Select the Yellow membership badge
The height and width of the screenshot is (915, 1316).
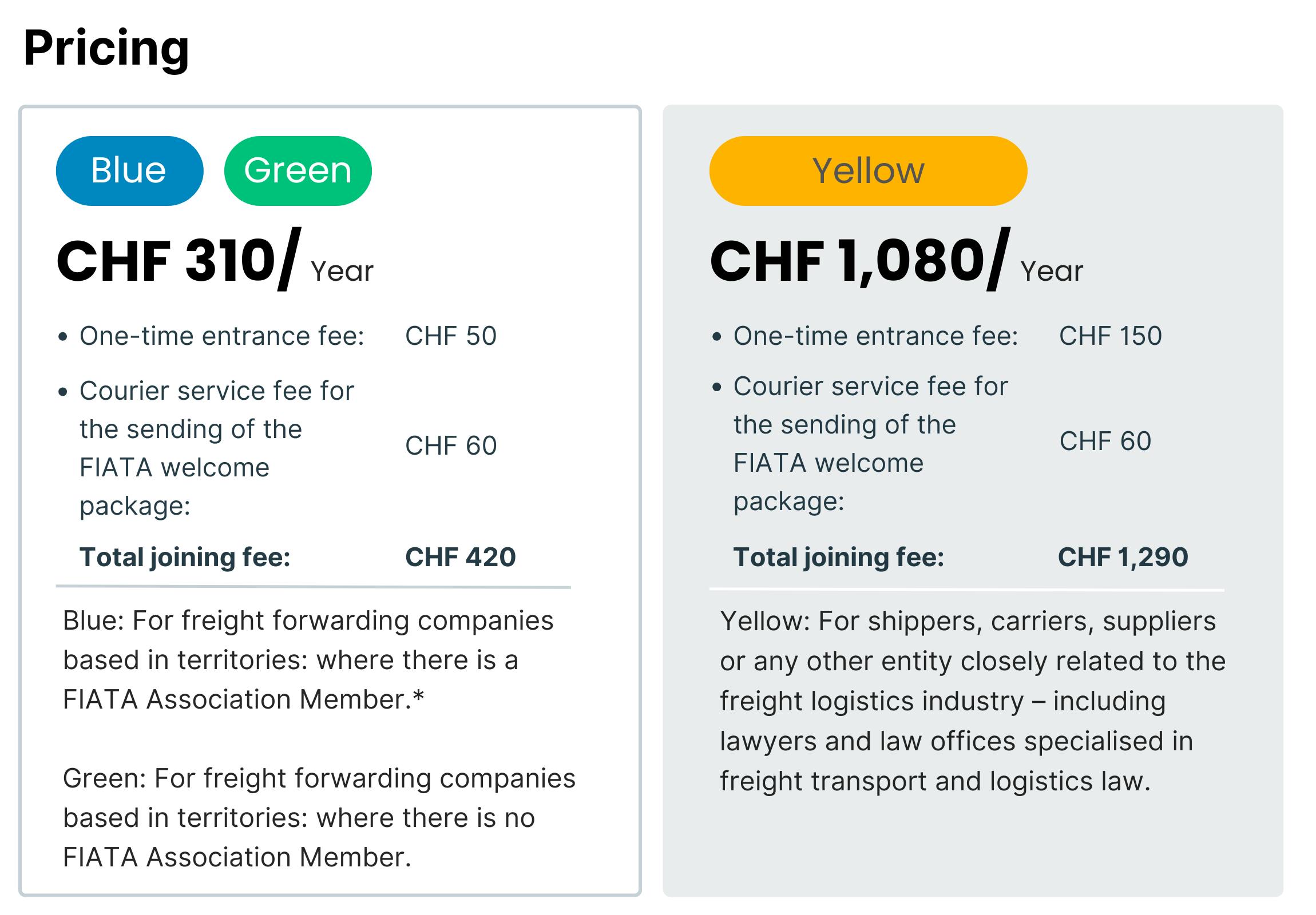[x=868, y=171]
